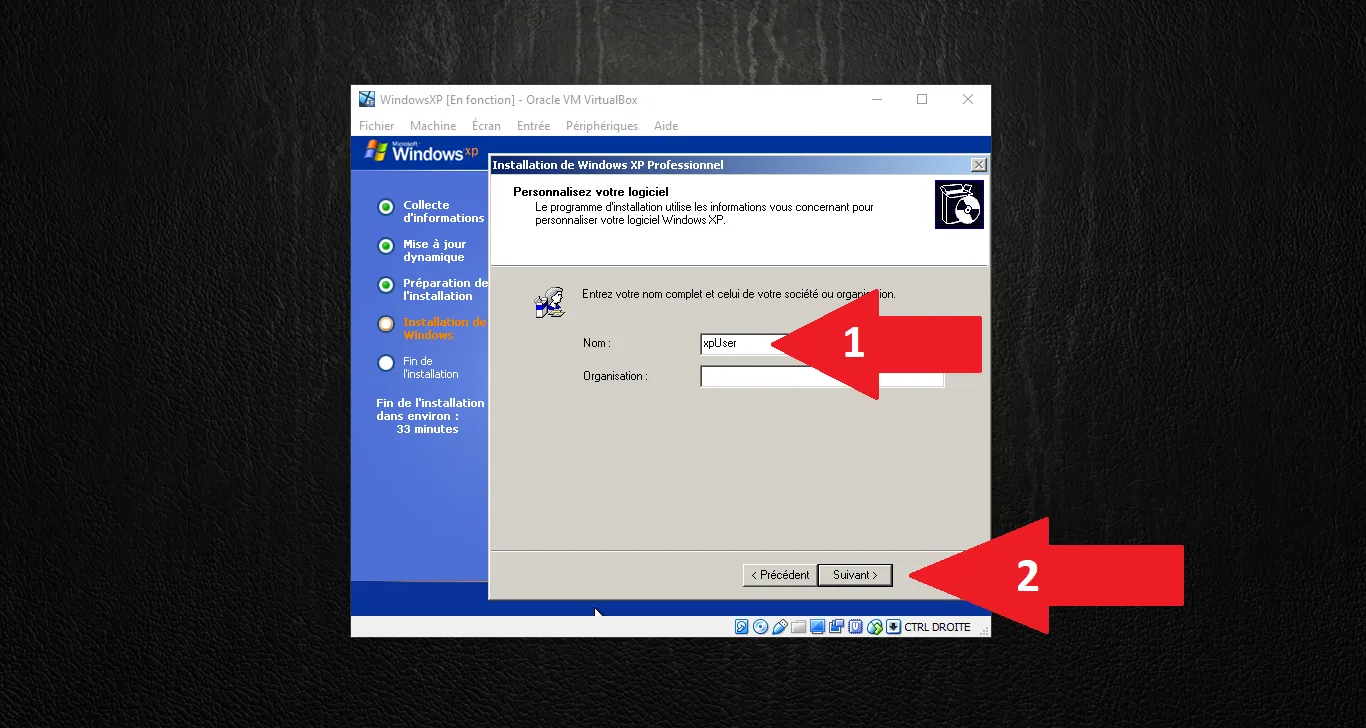Click the USB devices status icon
The width and height of the screenshot is (1366, 728).
[x=779, y=627]
